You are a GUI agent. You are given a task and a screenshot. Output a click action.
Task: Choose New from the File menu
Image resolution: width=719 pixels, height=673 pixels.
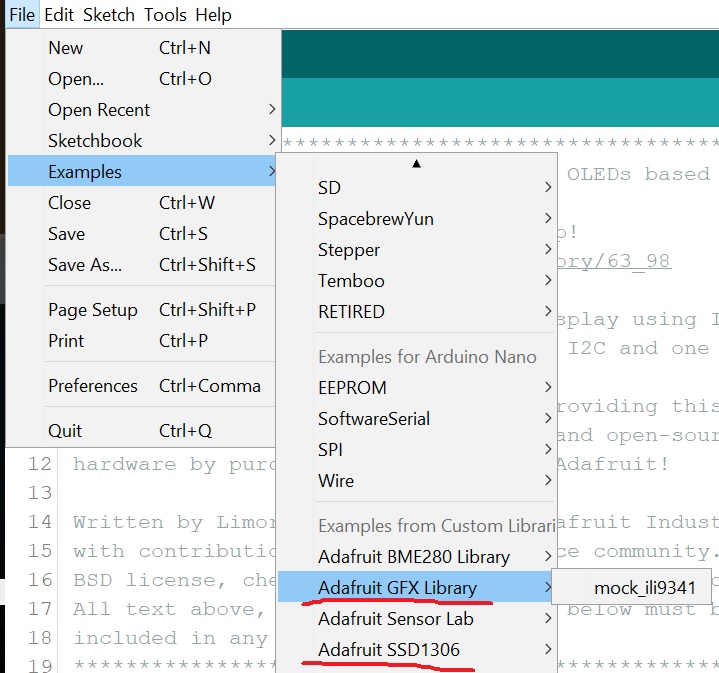pos(66,48)
